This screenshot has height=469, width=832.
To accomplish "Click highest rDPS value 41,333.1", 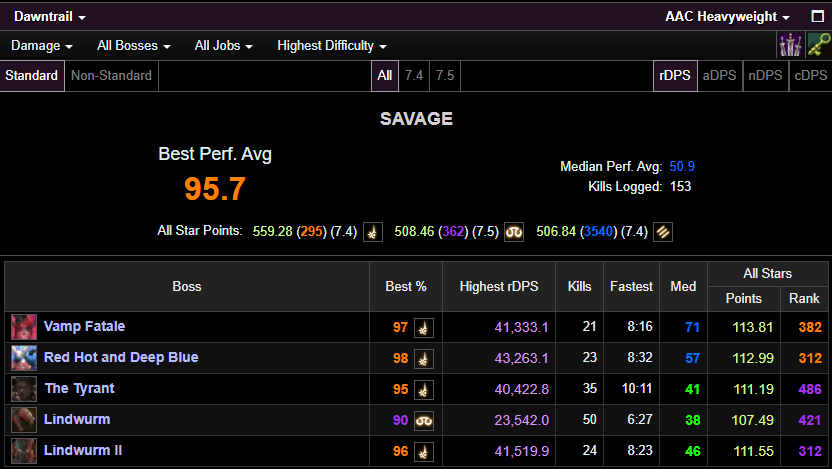I will [x=521, y=327].
